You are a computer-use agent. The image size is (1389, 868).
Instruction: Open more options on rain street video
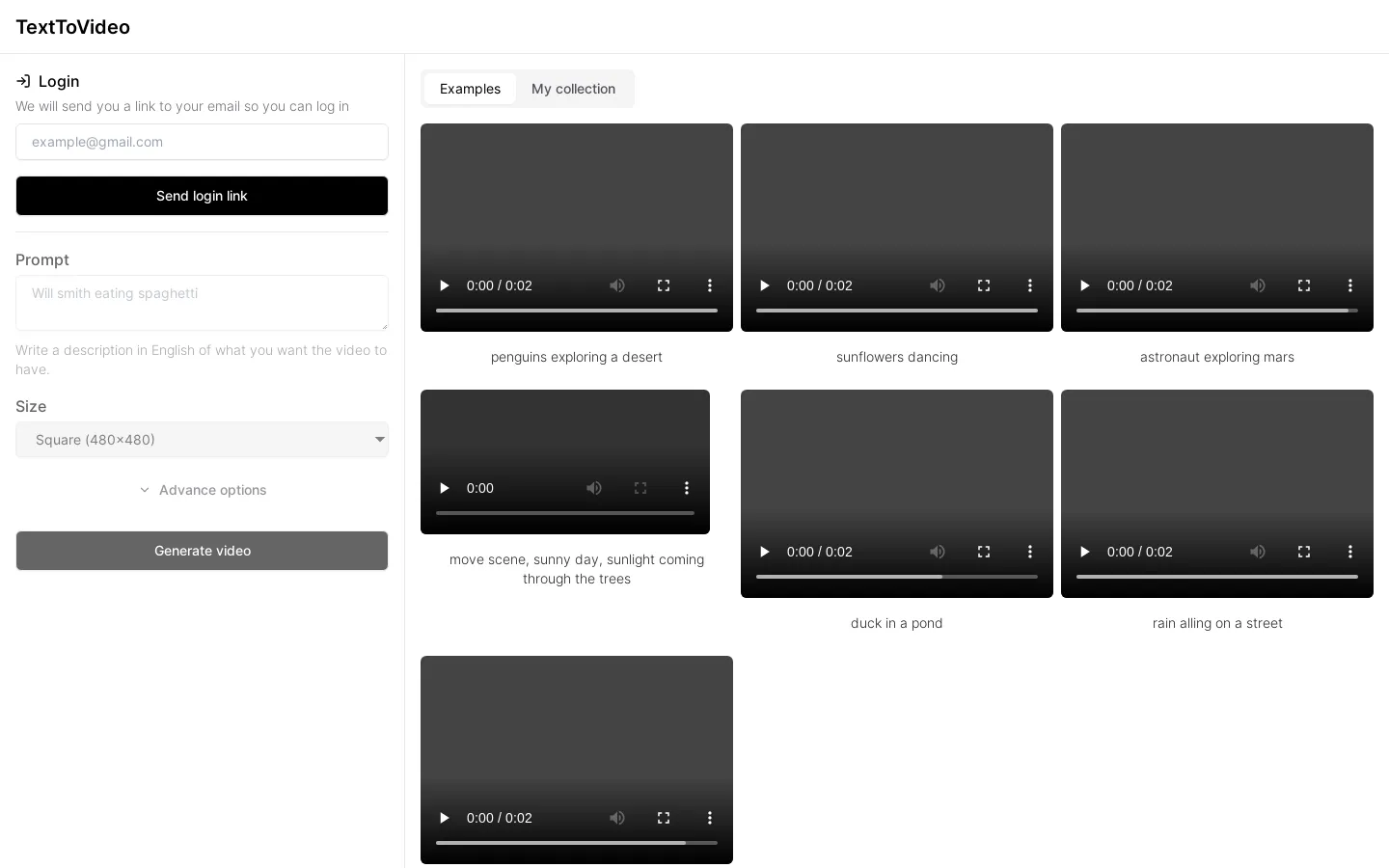pyautogui.click(x=1350, y=552)
